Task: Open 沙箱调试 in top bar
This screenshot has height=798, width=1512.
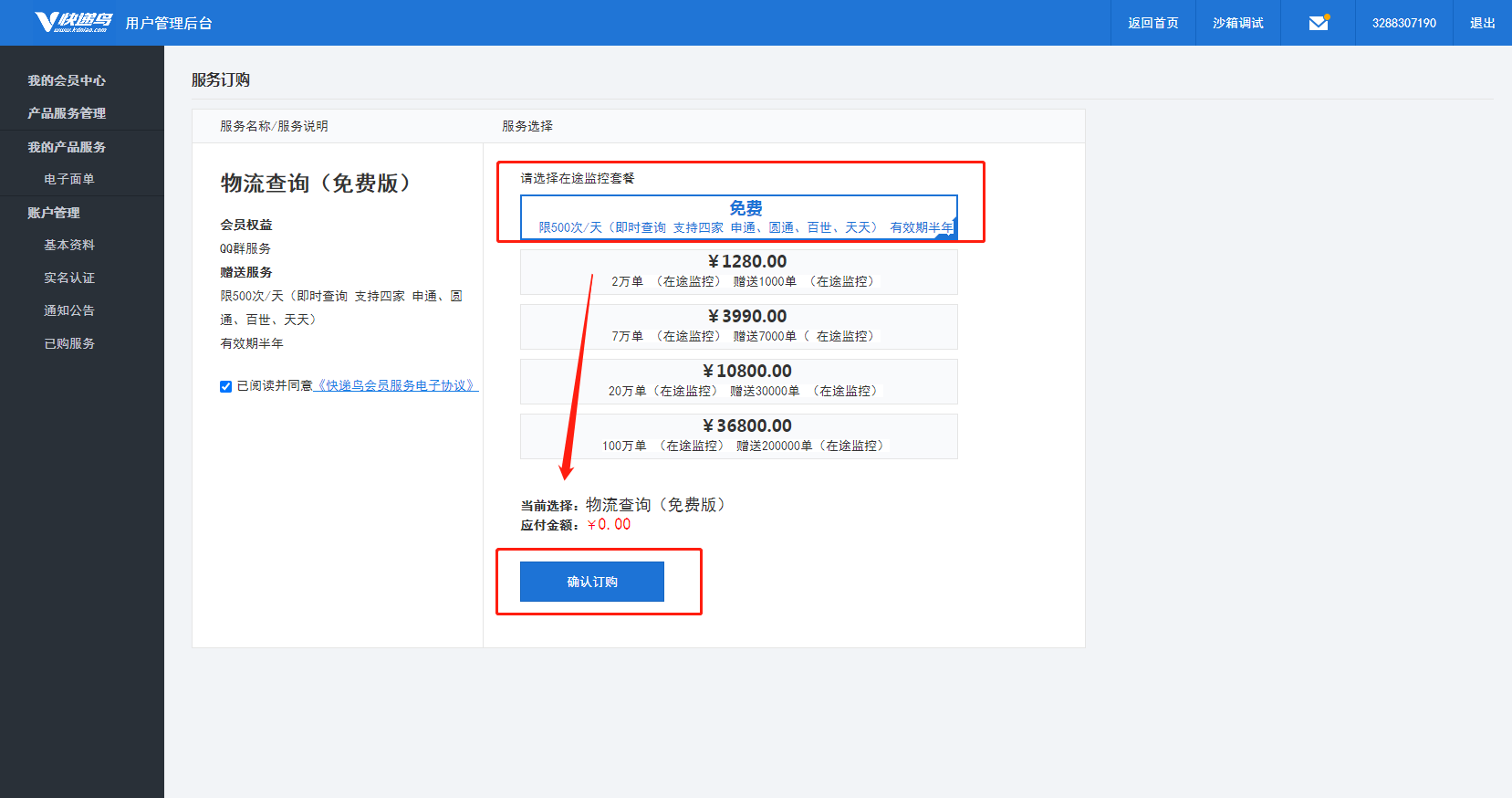Action: click(x=1237, y=23)
